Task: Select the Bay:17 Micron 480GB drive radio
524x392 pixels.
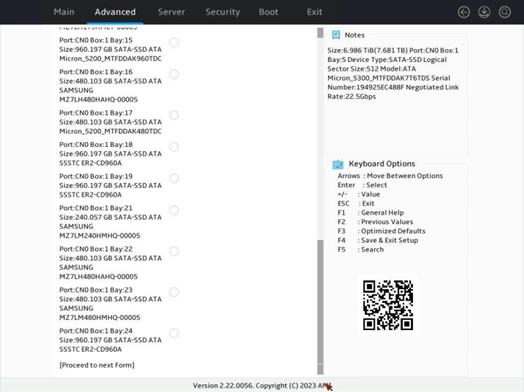Action: tap(174, 115)
